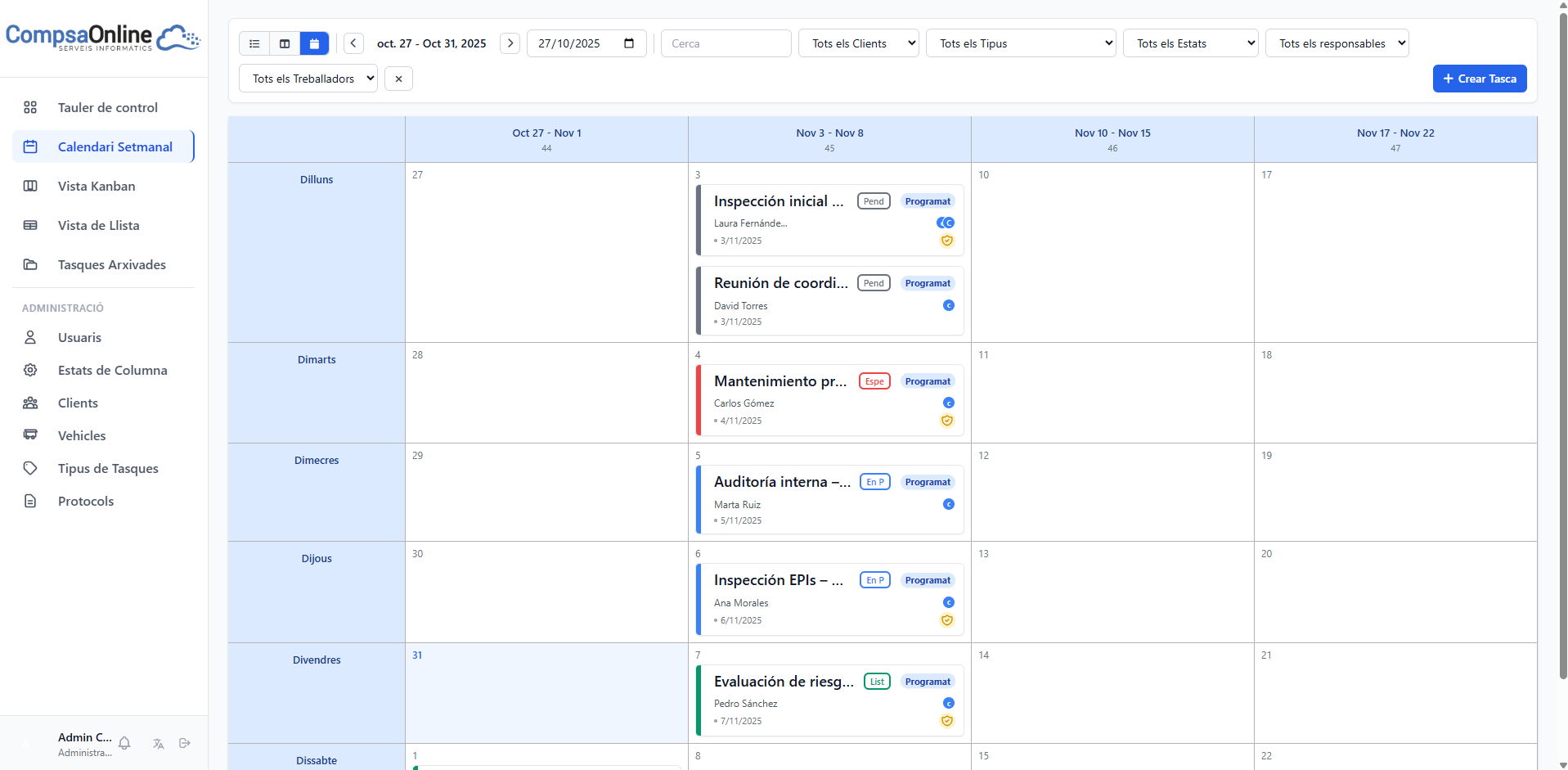Click the Usuaris person icon
Viewport: 1568px width, 770px height.
point(30,337)
